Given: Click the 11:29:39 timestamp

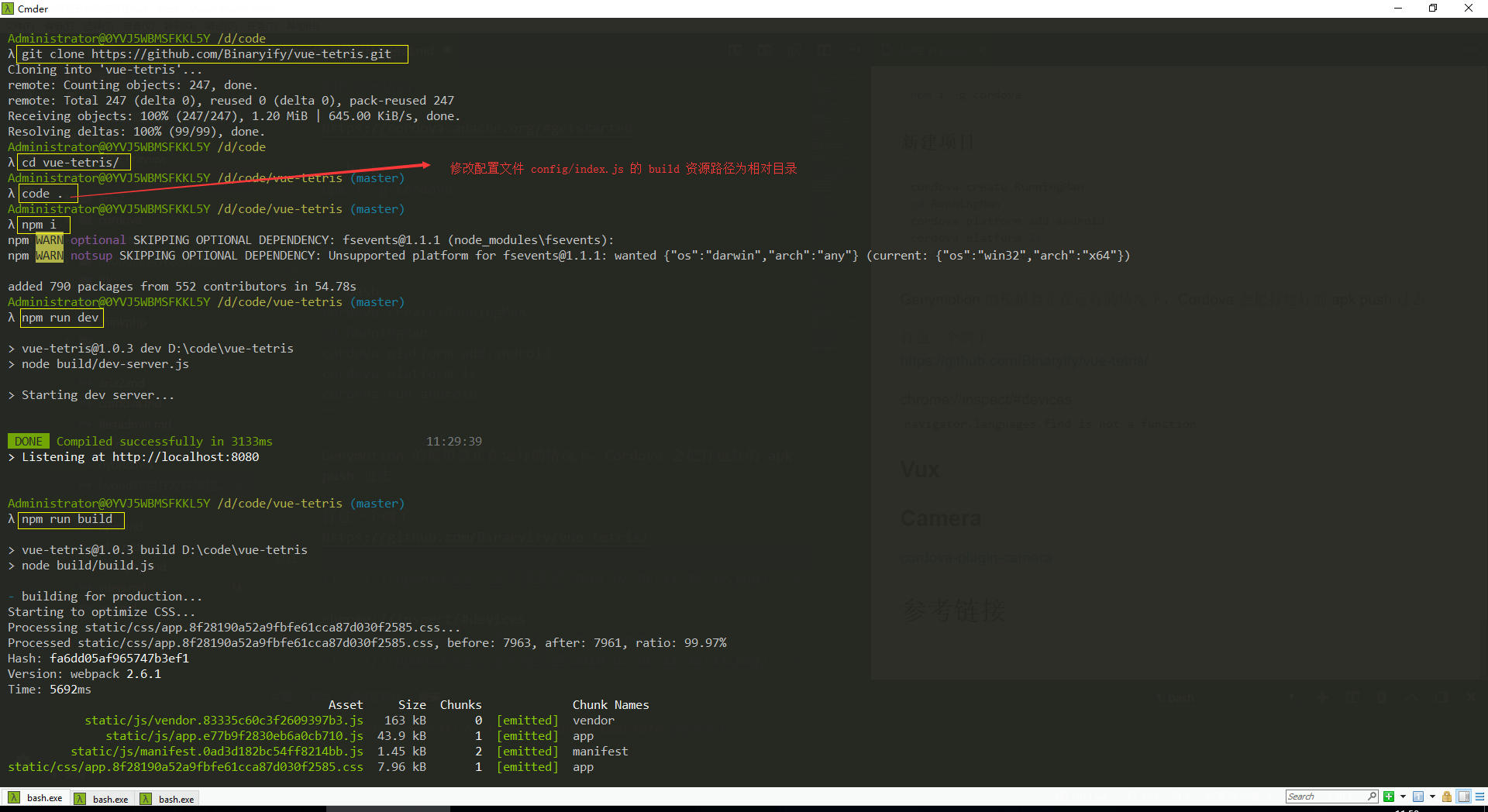Looking at the screenshot, I should tap(454, 442).
